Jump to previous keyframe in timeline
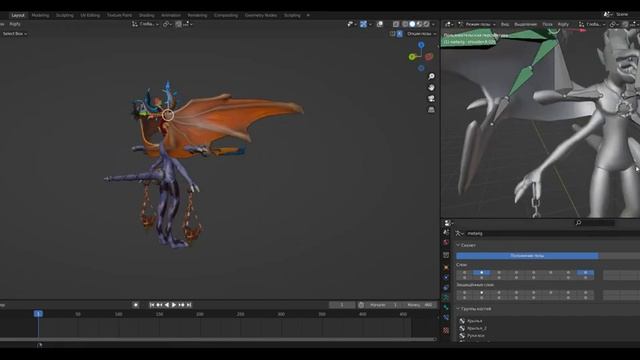Screen dimensions: 640x360 click(x=159, y=305)
